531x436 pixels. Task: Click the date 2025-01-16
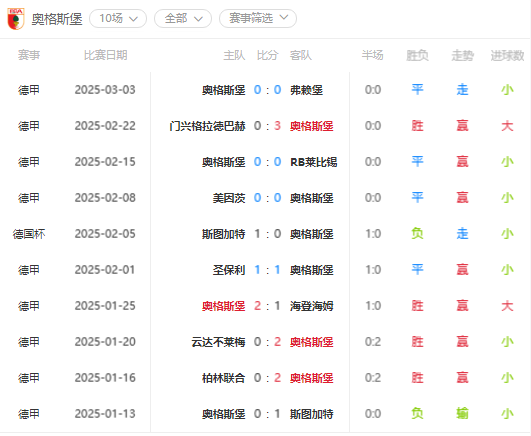tap(105, 378)
